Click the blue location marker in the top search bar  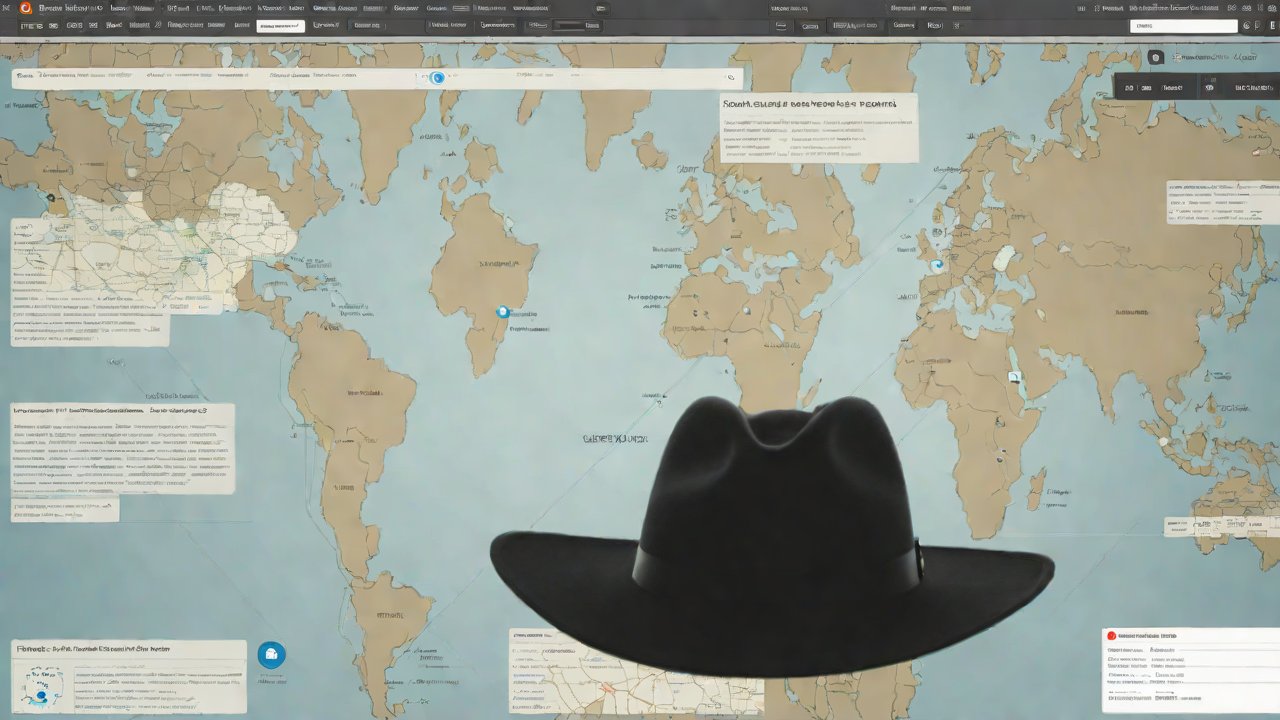click(436, 77)
